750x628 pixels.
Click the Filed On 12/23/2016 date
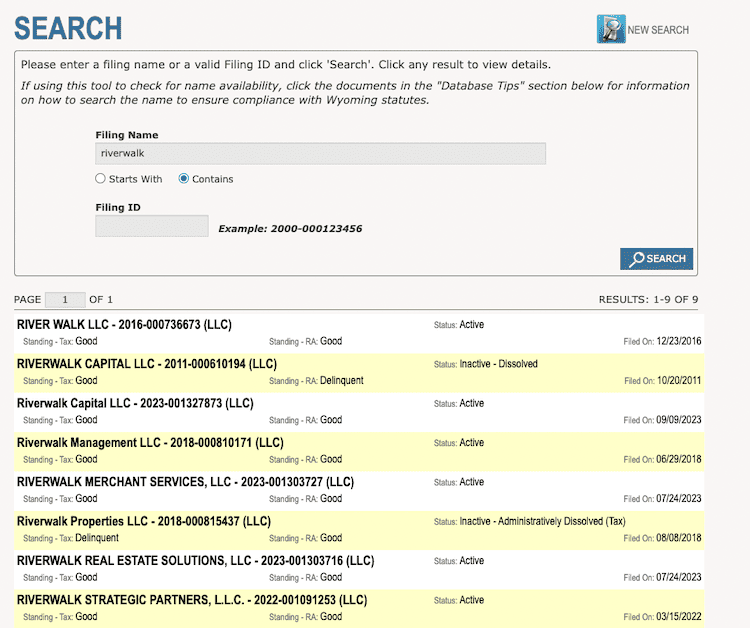pyautogui.click(x=678, y=342)
